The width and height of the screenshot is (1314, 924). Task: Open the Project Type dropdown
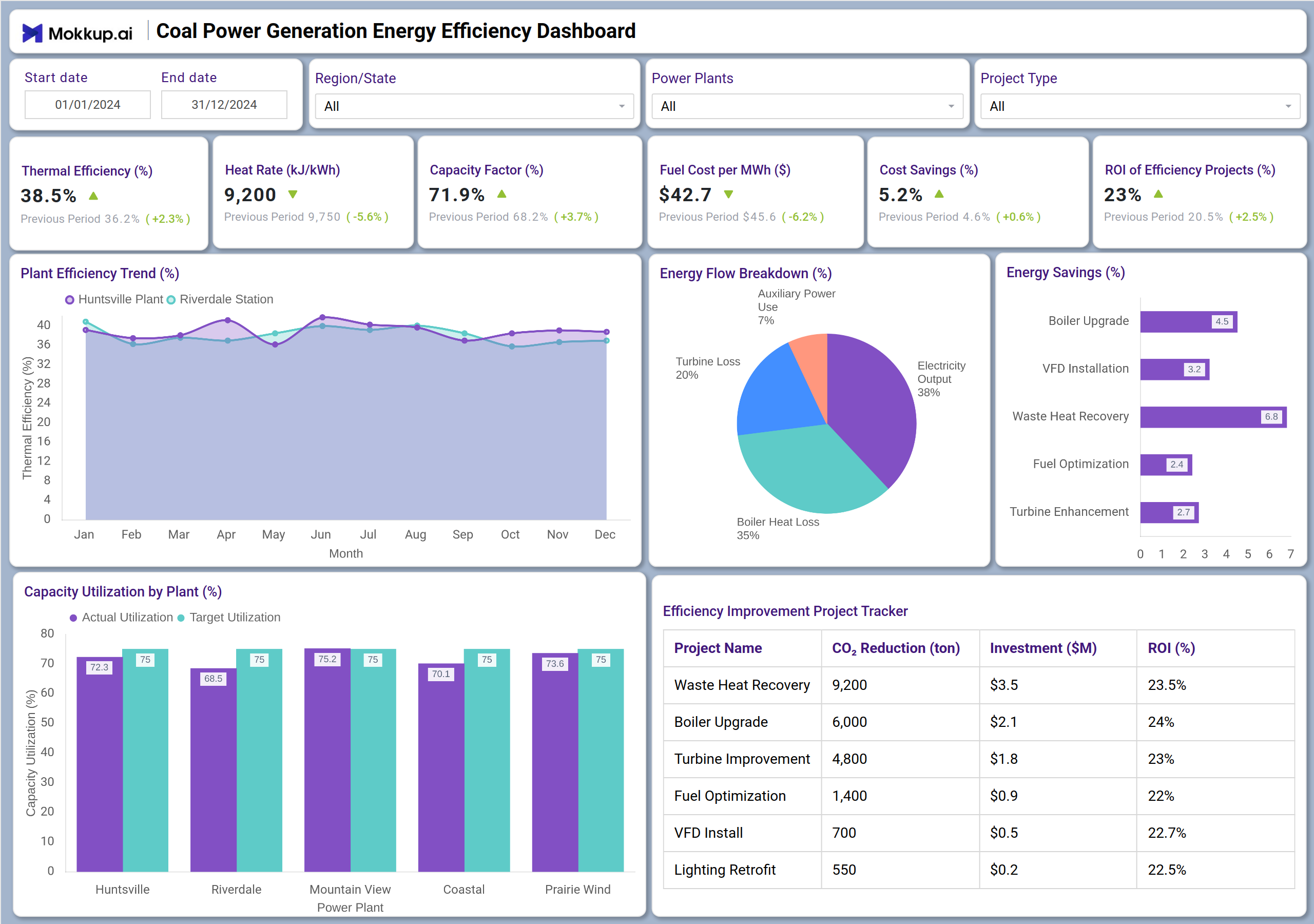1140,106
